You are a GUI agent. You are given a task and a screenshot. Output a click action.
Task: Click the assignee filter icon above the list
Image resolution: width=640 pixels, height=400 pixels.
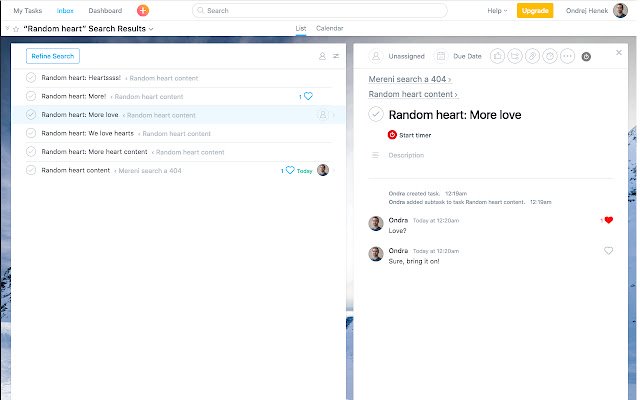coord(322,56)
